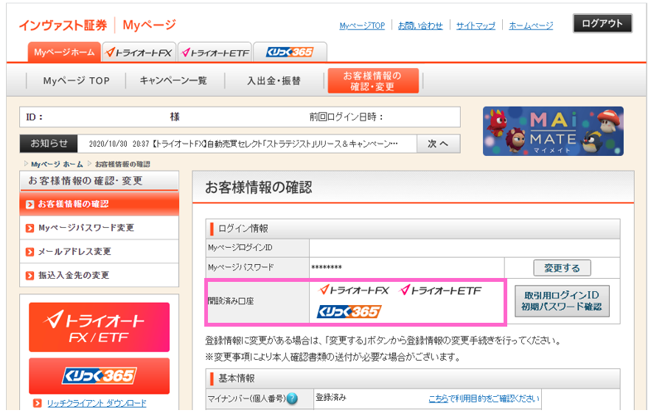This screenshot has width=655, height=415.
Task: Click トライオートETF logo in 開設済み口座 row
Action: click(441, 290)
